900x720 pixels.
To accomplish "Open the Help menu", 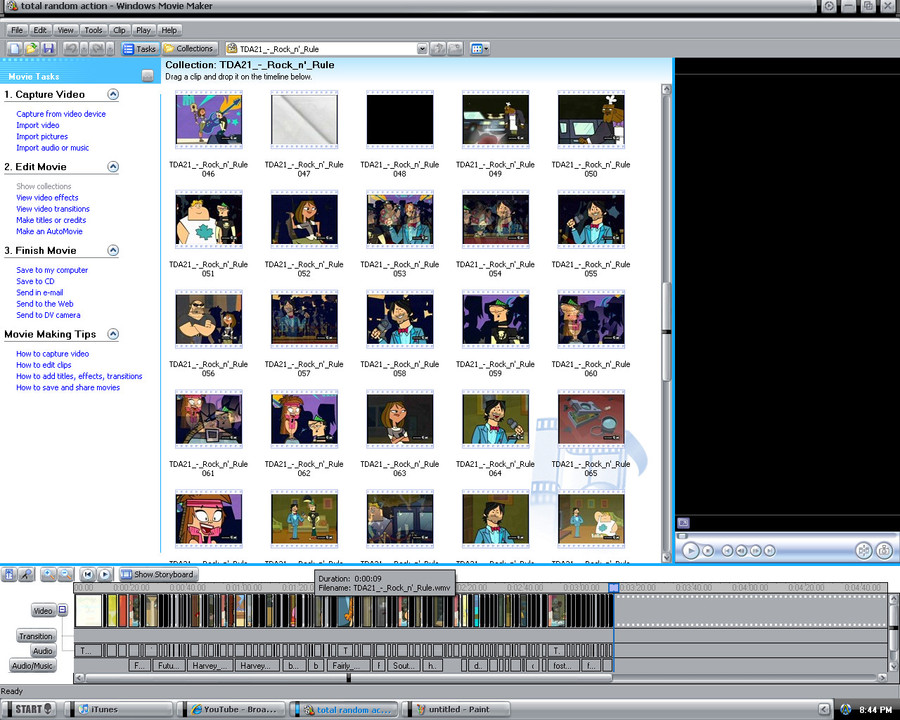I will coord(169,30).
